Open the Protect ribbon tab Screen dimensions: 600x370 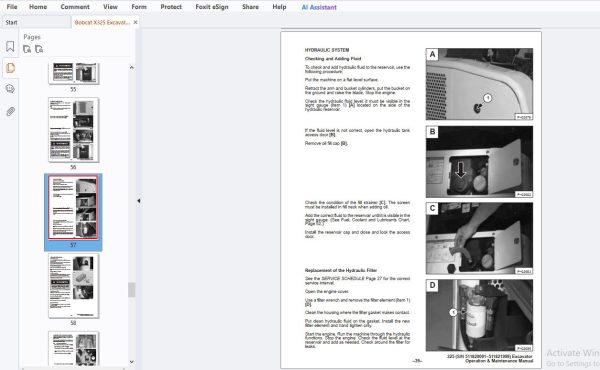tap(171, 7)
